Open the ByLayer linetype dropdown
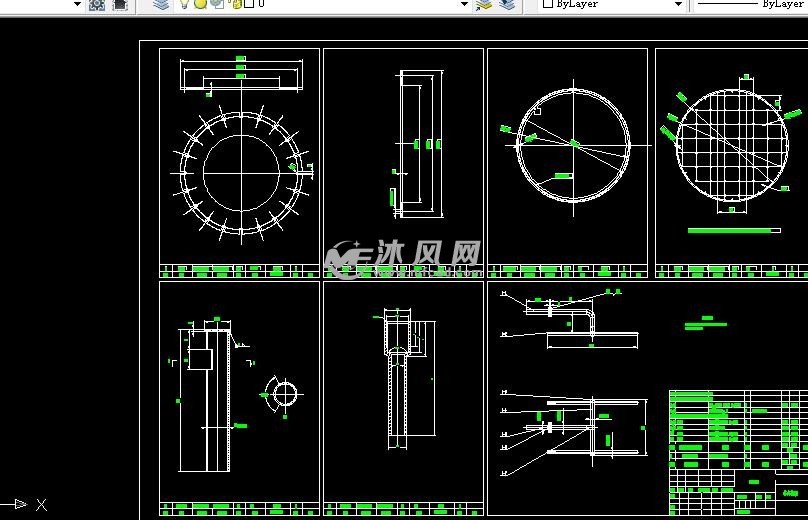 pos(750,4)
